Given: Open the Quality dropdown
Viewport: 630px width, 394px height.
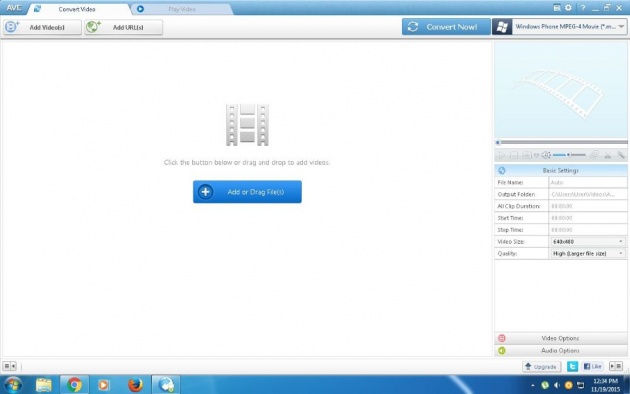Looking at the screenshot, I should tap(587, 253).
